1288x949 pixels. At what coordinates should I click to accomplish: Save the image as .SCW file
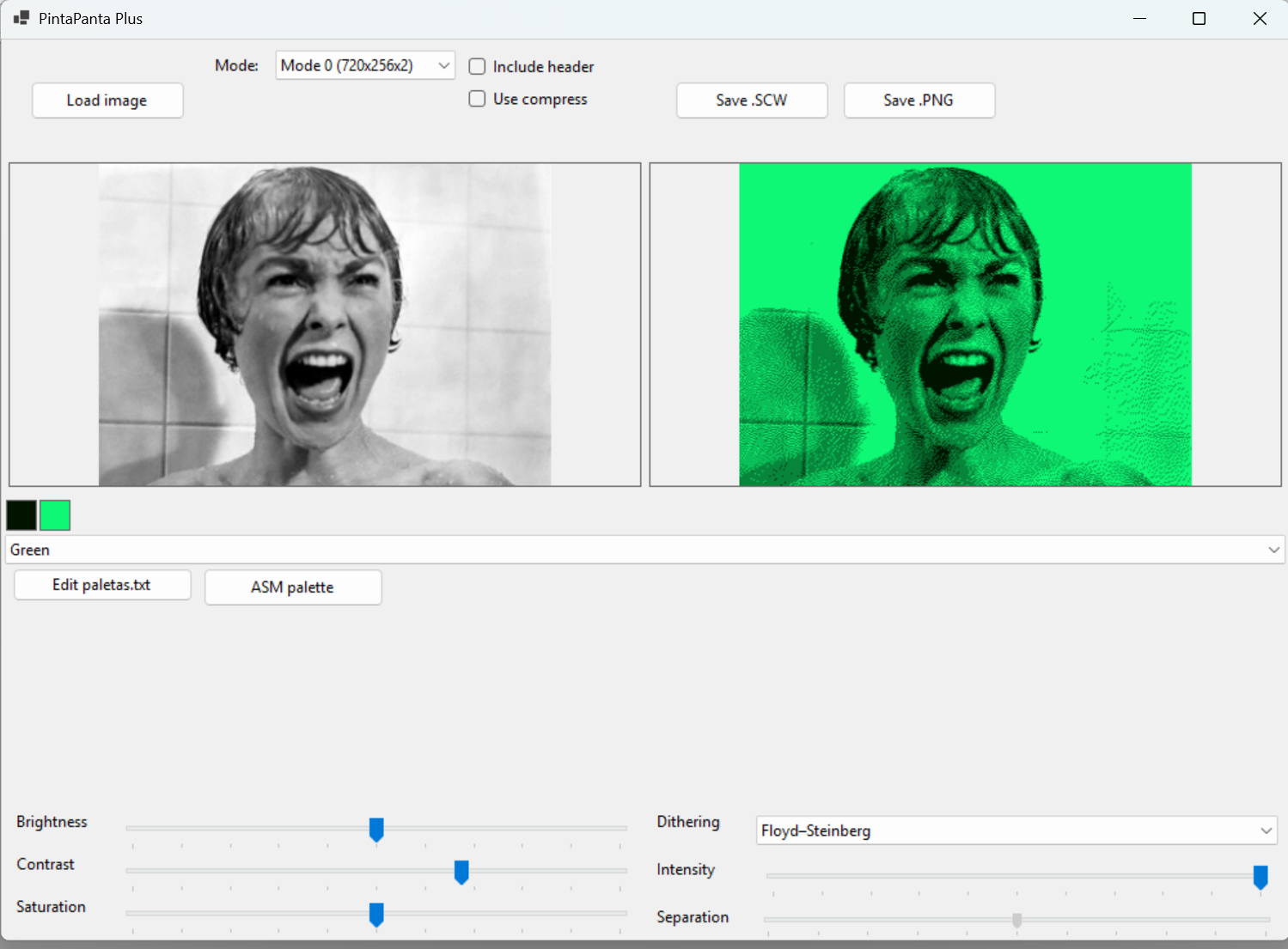(x=751, y=100)
